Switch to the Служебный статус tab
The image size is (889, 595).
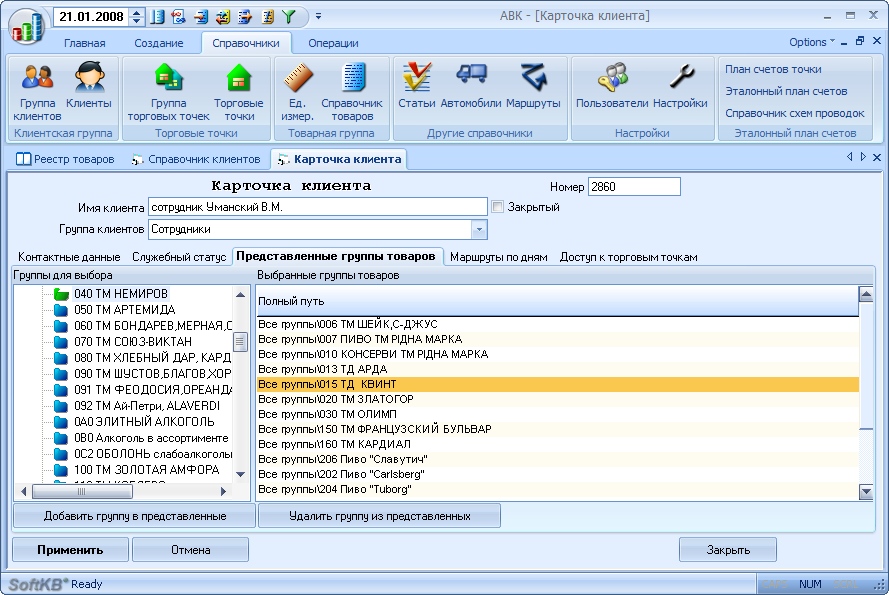coord(179,257)
